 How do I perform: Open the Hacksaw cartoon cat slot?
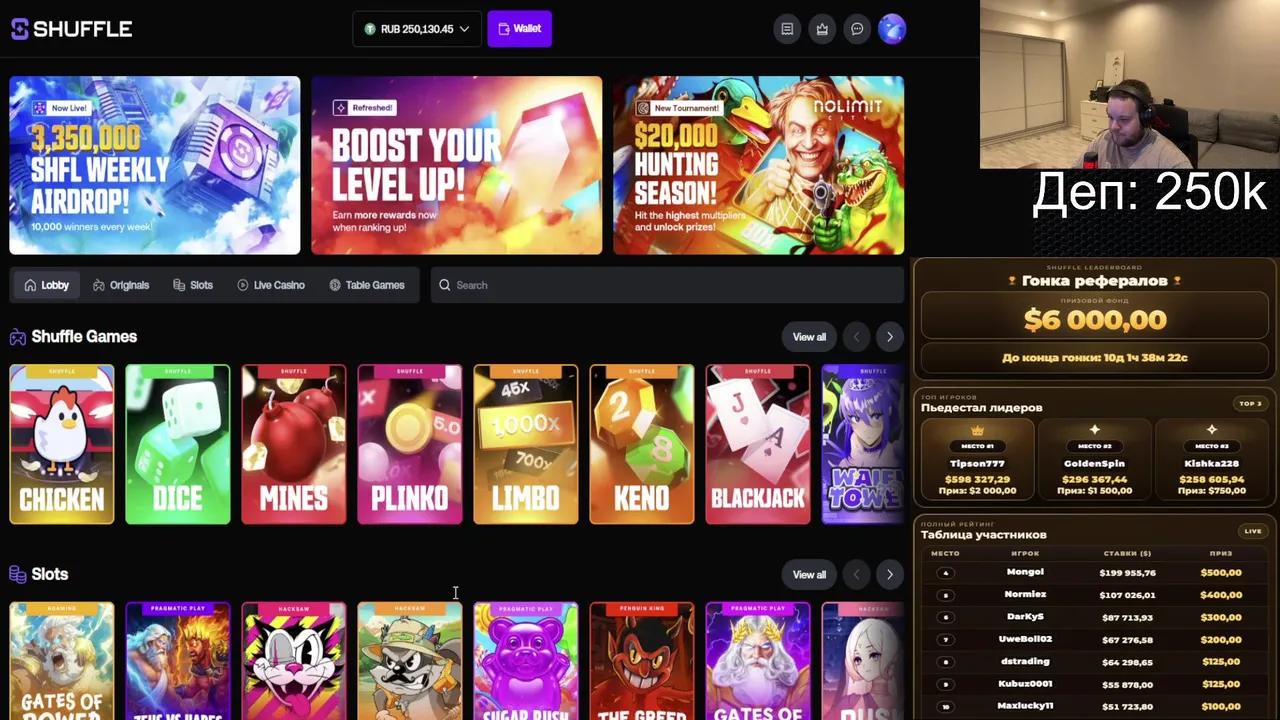tap(294, 661)
